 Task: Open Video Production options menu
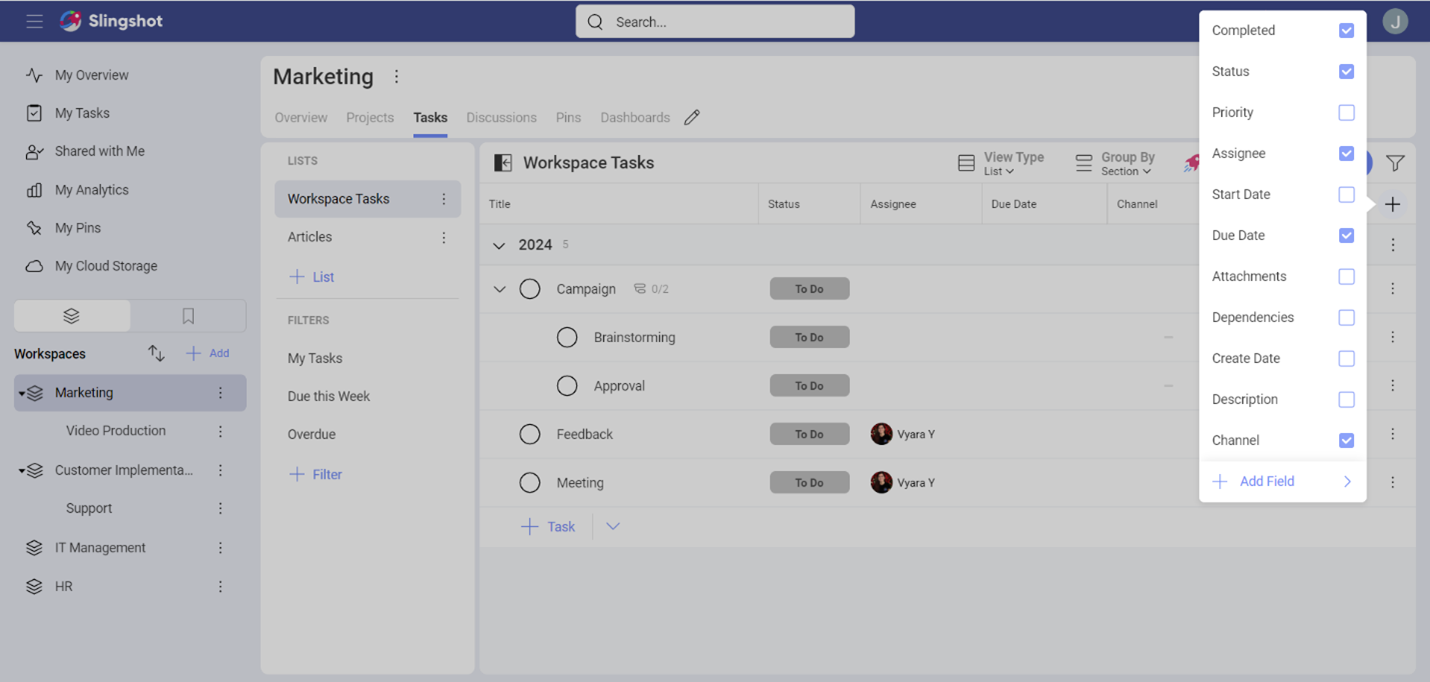[221, 431]
